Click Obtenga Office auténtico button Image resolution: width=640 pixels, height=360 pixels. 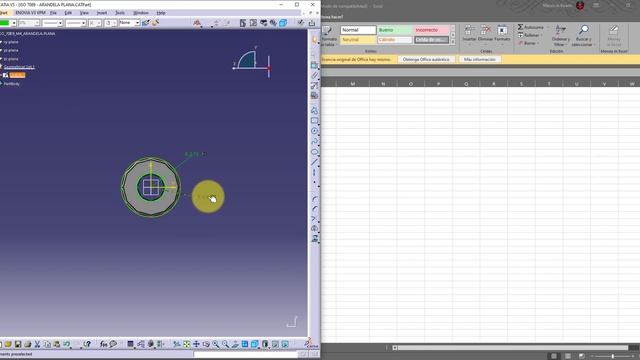point(426,60)
